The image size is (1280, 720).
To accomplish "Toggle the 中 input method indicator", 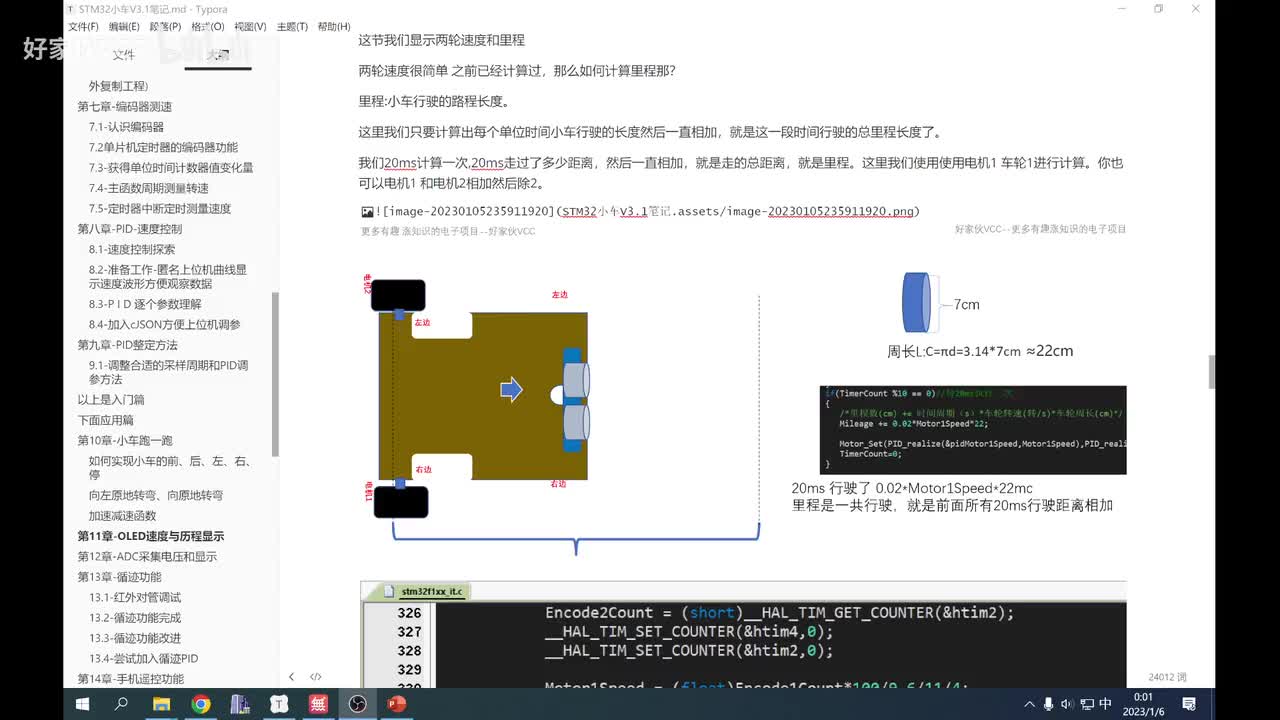I will click(1105, 704).
